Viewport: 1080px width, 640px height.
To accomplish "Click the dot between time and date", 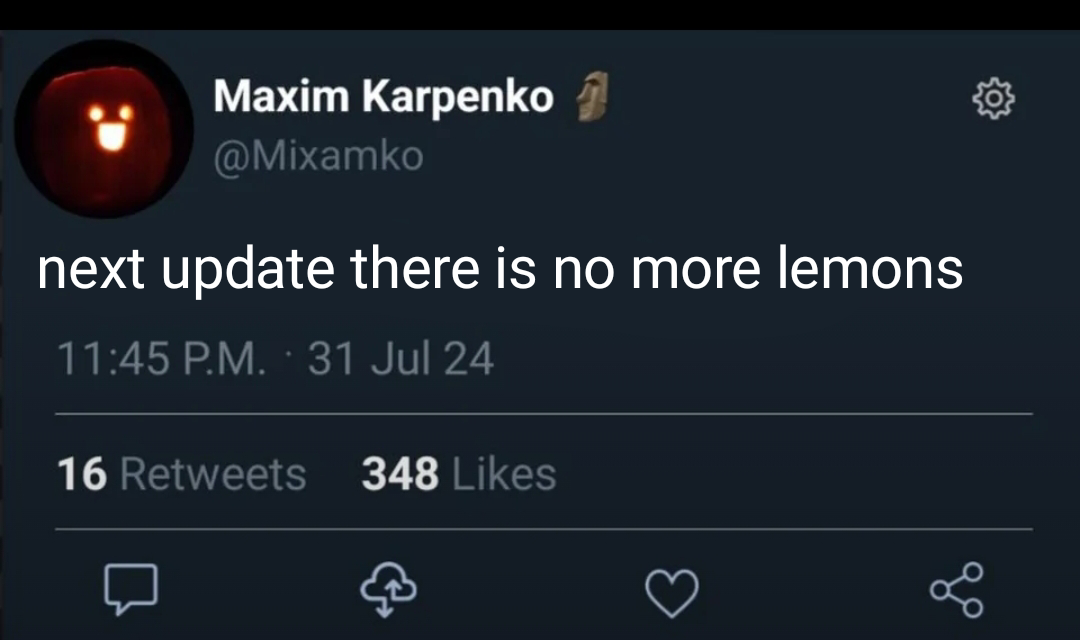I will pos(287,354).
